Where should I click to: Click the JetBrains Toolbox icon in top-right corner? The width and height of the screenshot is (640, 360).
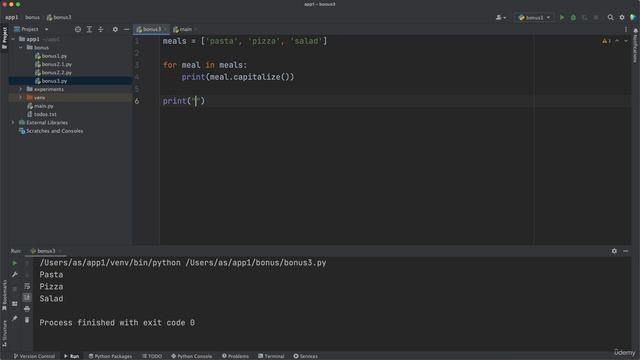tap(633, 18)
